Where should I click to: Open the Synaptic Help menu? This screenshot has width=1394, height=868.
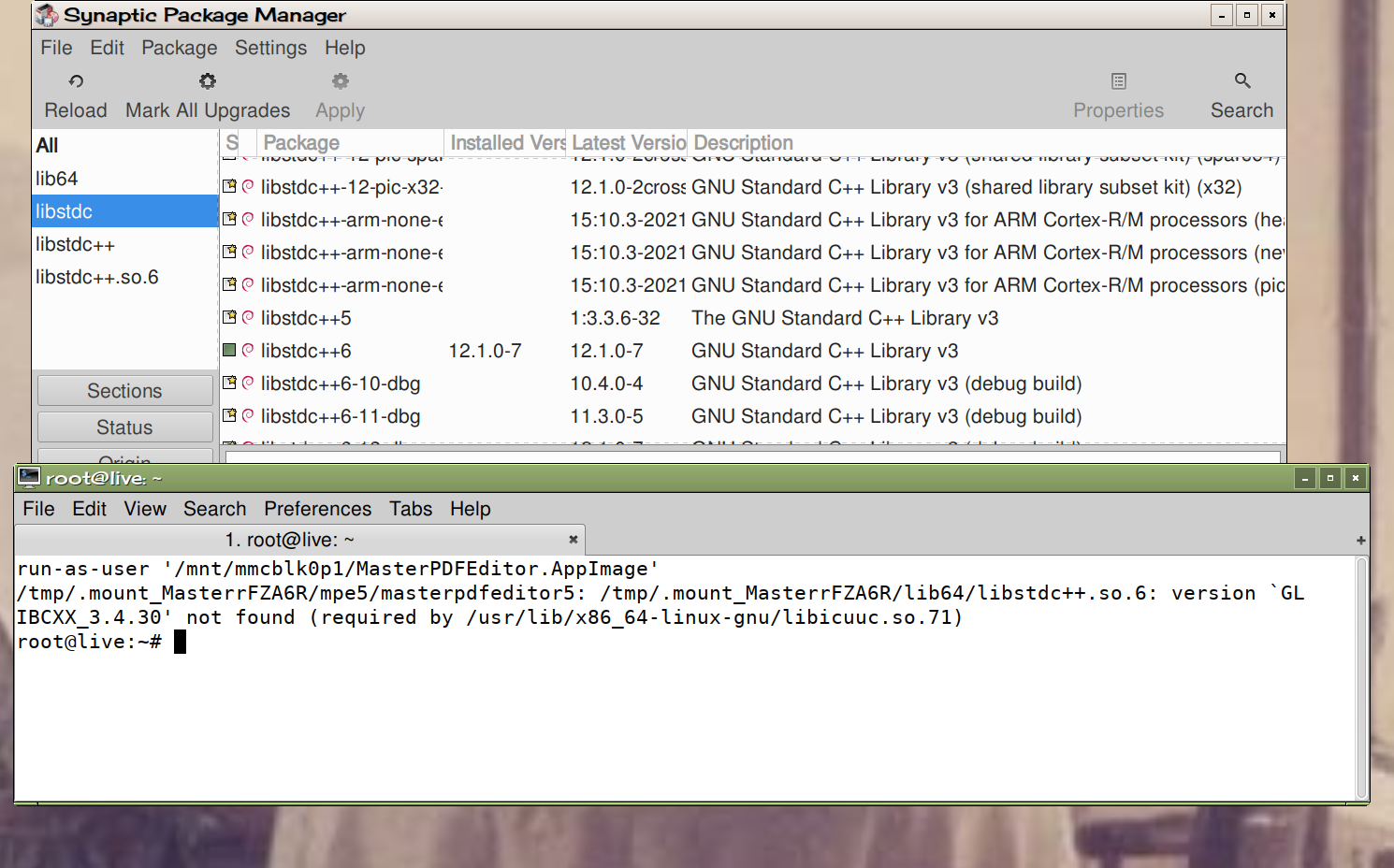click(344, 48)
